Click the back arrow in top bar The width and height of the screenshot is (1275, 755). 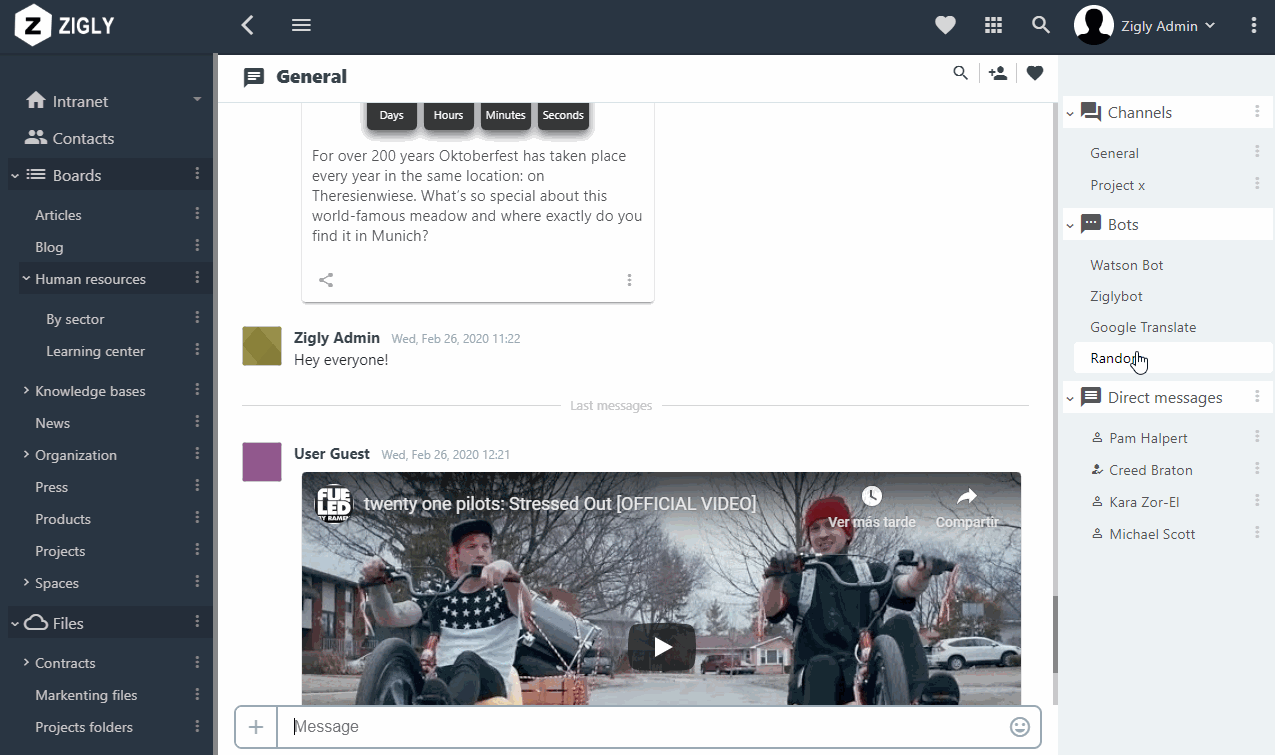247,26
